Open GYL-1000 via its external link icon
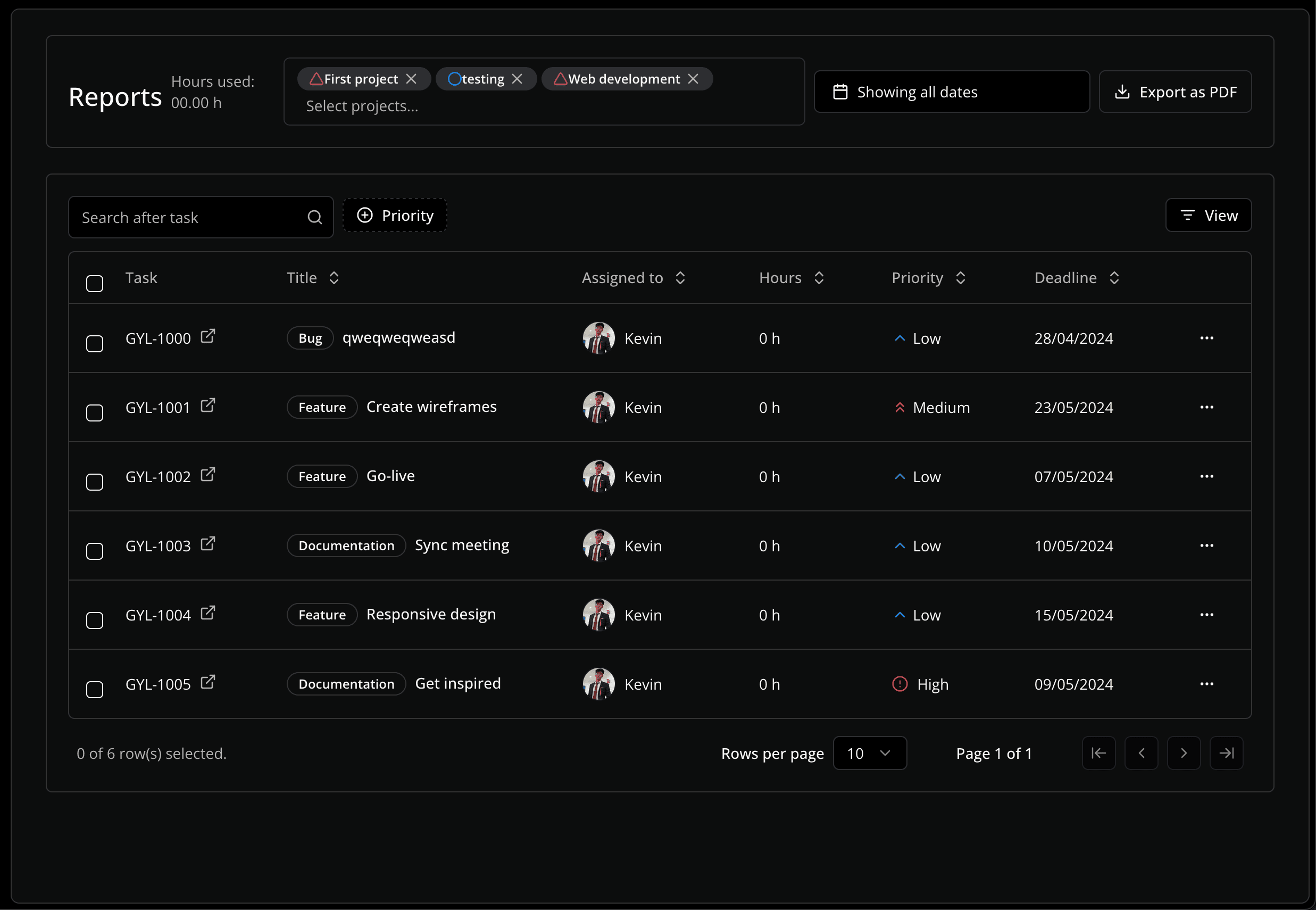Viewport: 1316px width, 910px height. pos(207,336)
